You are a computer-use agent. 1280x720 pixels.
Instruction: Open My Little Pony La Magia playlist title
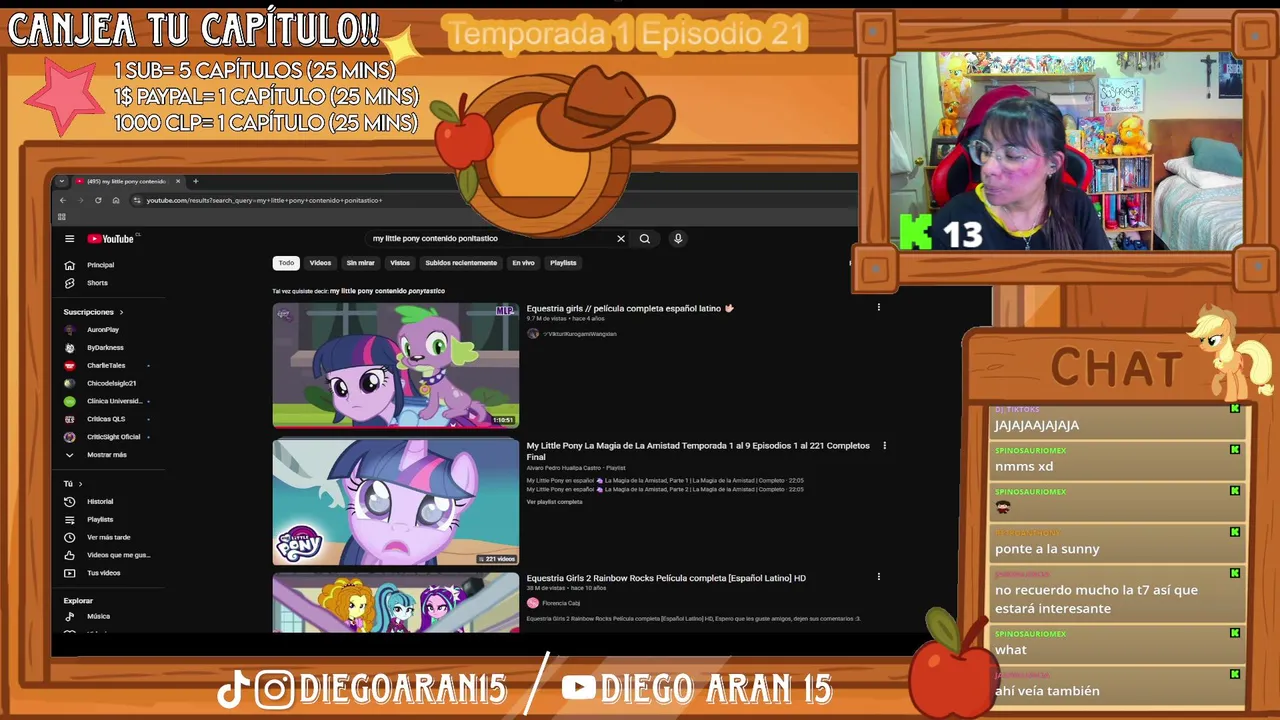coord(698,451)
